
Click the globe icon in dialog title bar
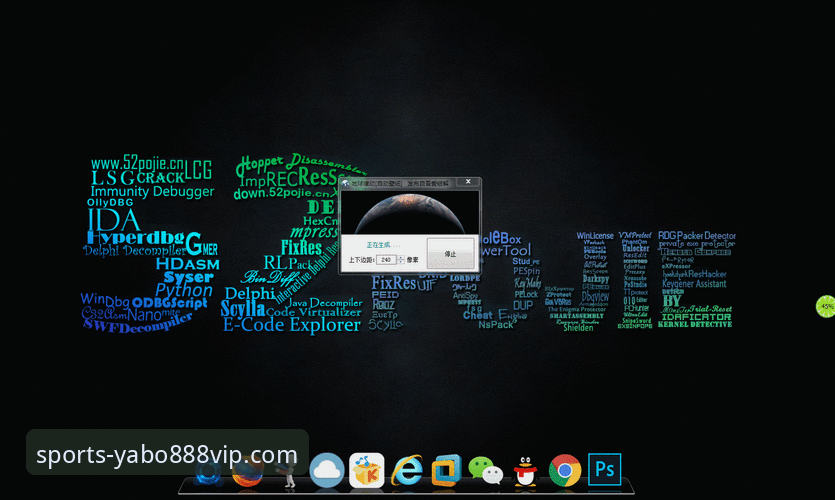[x=346, y=183]
